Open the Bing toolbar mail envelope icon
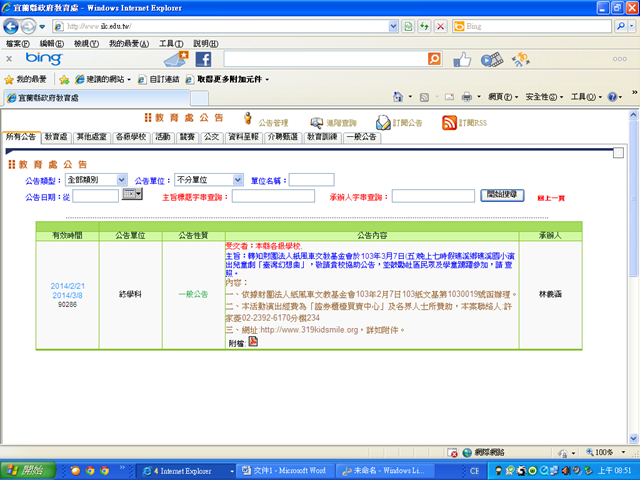The height and width of the screenshot is (480, 640). click(176, 59)
